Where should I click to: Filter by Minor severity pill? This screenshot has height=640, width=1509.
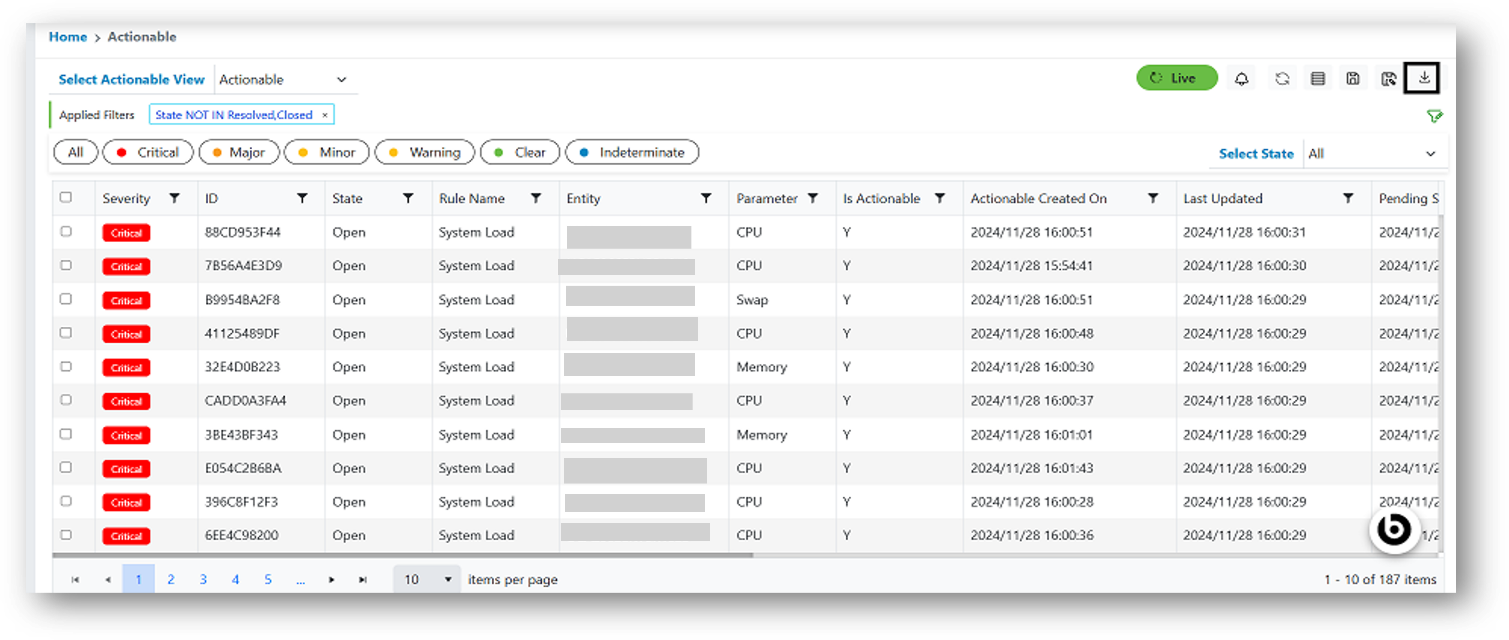pyautogui.click(x=327, y=152)
